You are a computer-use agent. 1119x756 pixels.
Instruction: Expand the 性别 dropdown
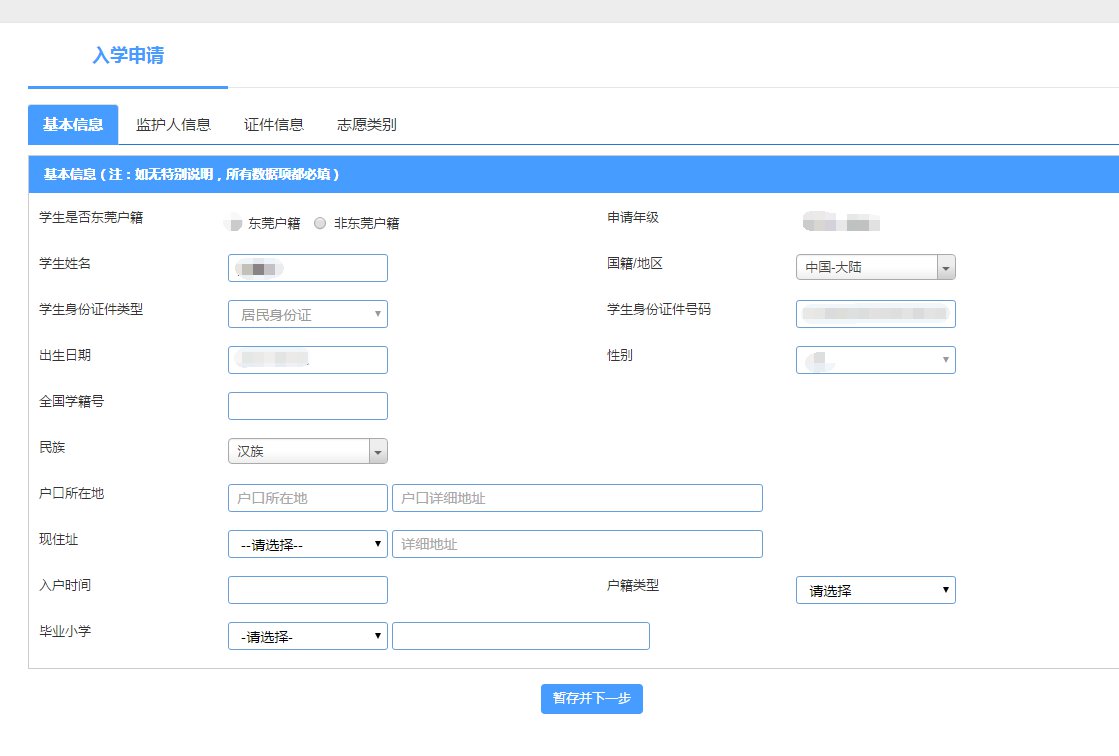coord(875,360)
